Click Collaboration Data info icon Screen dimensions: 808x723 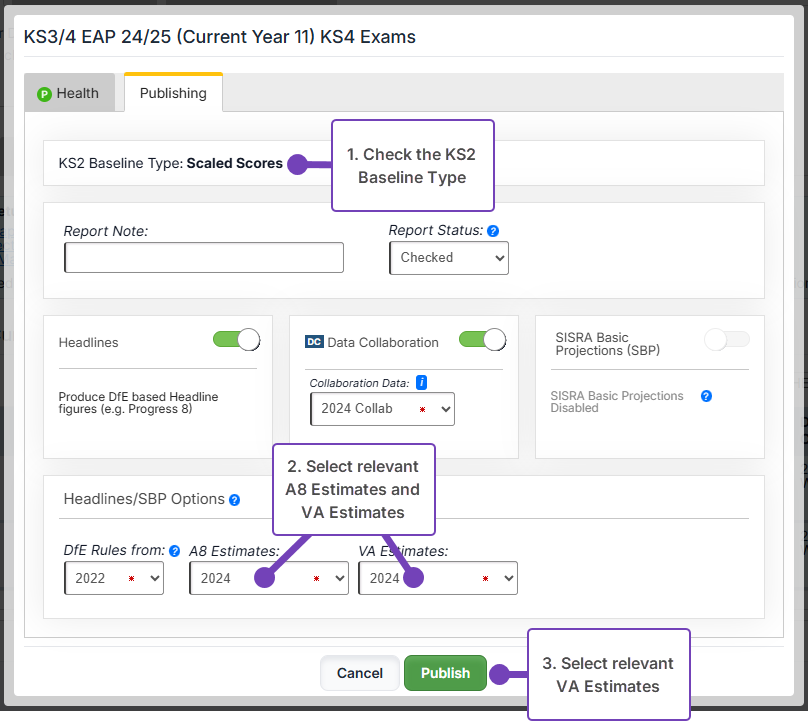pos(422,383)
